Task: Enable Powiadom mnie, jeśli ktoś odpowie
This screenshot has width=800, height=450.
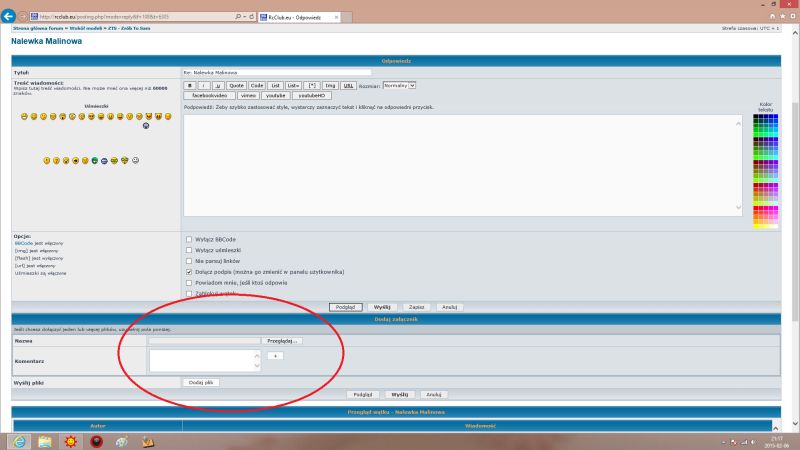Action: [x=189, y=283]
